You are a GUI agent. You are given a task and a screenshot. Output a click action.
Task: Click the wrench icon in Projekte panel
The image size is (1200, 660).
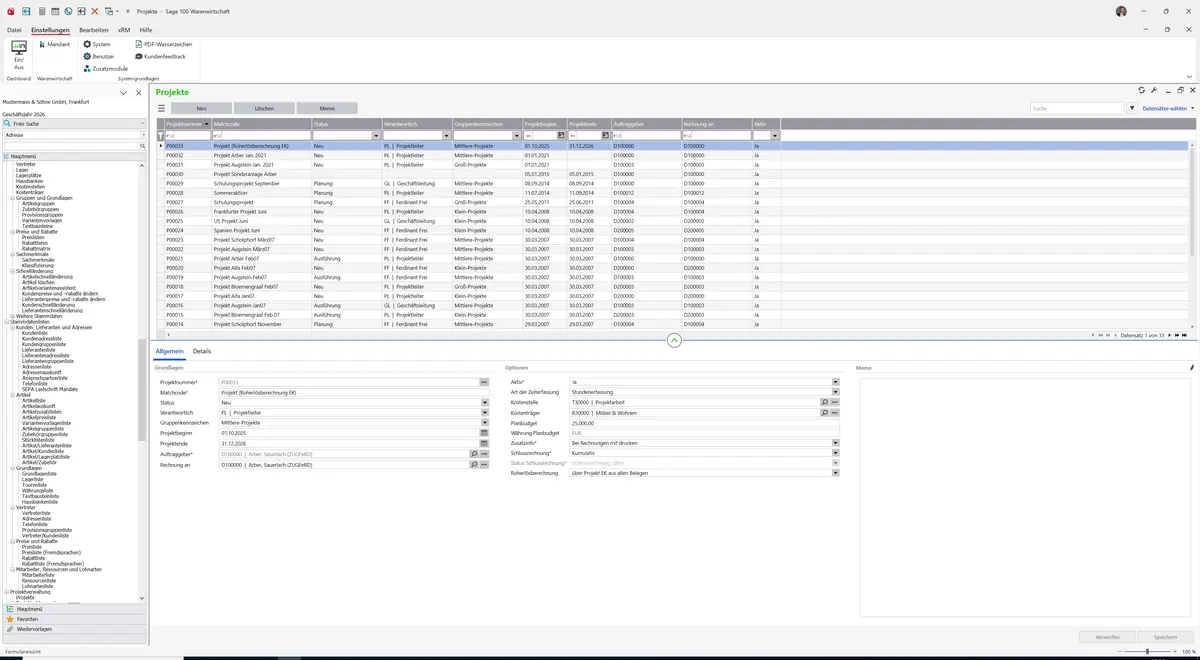pyautogui.click(x=1154, y=91)
